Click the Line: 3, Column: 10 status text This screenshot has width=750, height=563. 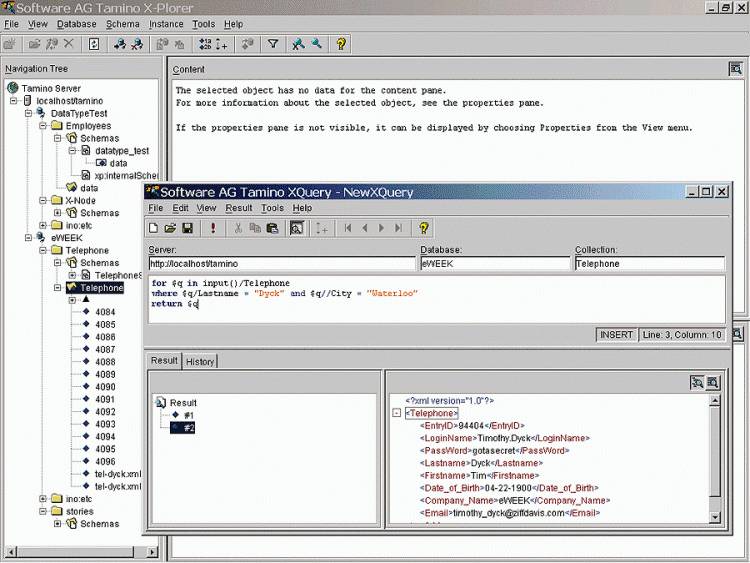click(682, 335)
